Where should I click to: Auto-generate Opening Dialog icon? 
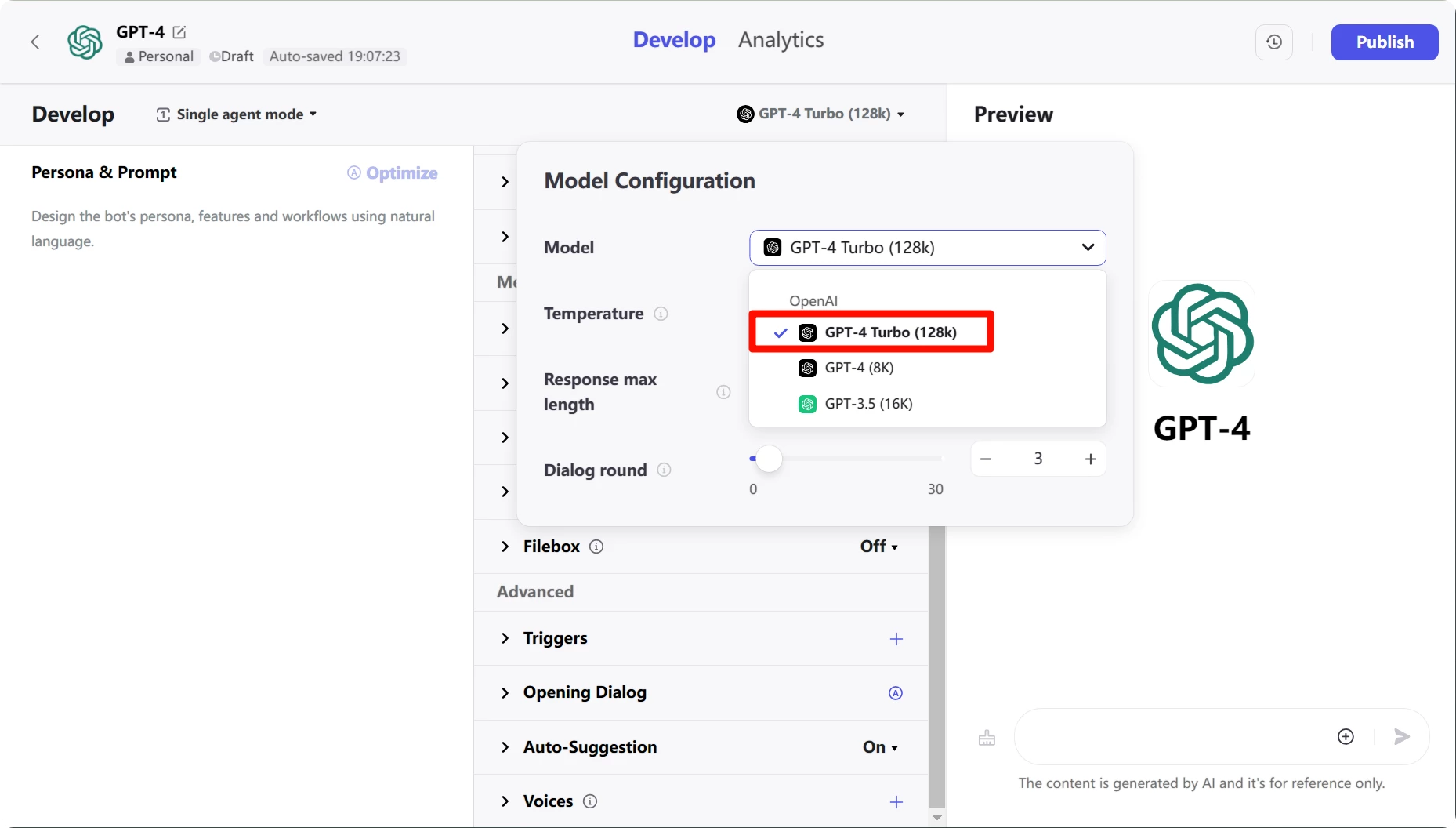[896, 693]
